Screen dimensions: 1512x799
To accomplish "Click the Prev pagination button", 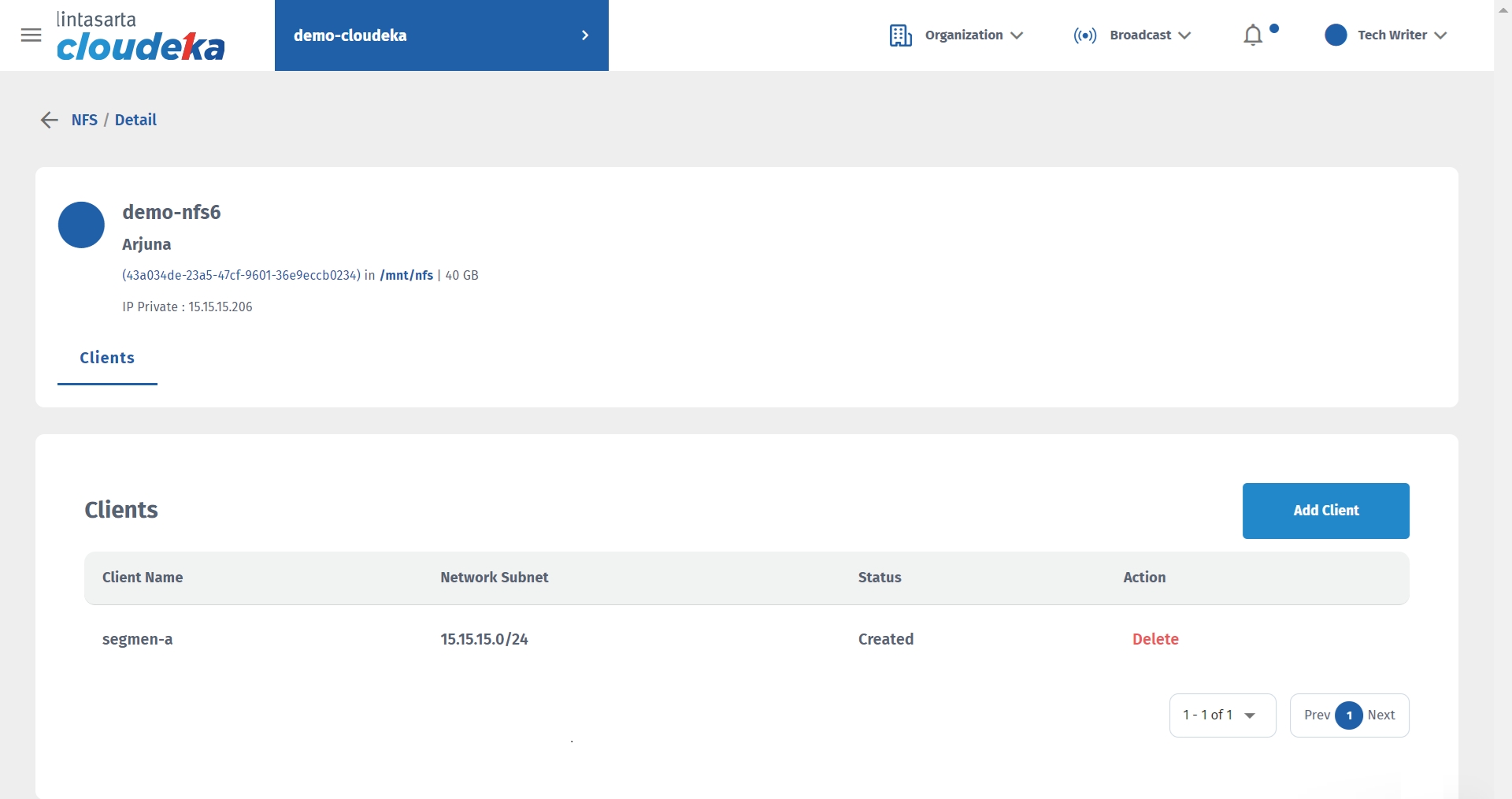I will pos(1317,715).
